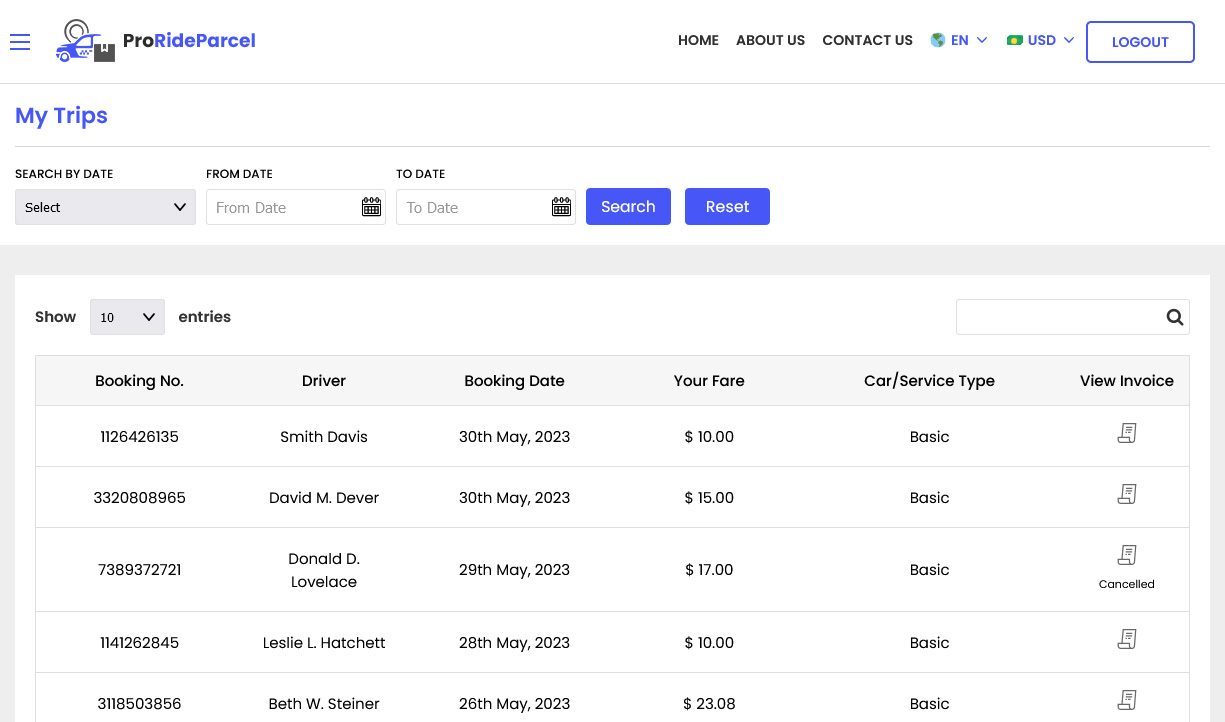The image size is (1225, 722).
Task: Sort by Booking No. column header
Action: click(139, 381)
